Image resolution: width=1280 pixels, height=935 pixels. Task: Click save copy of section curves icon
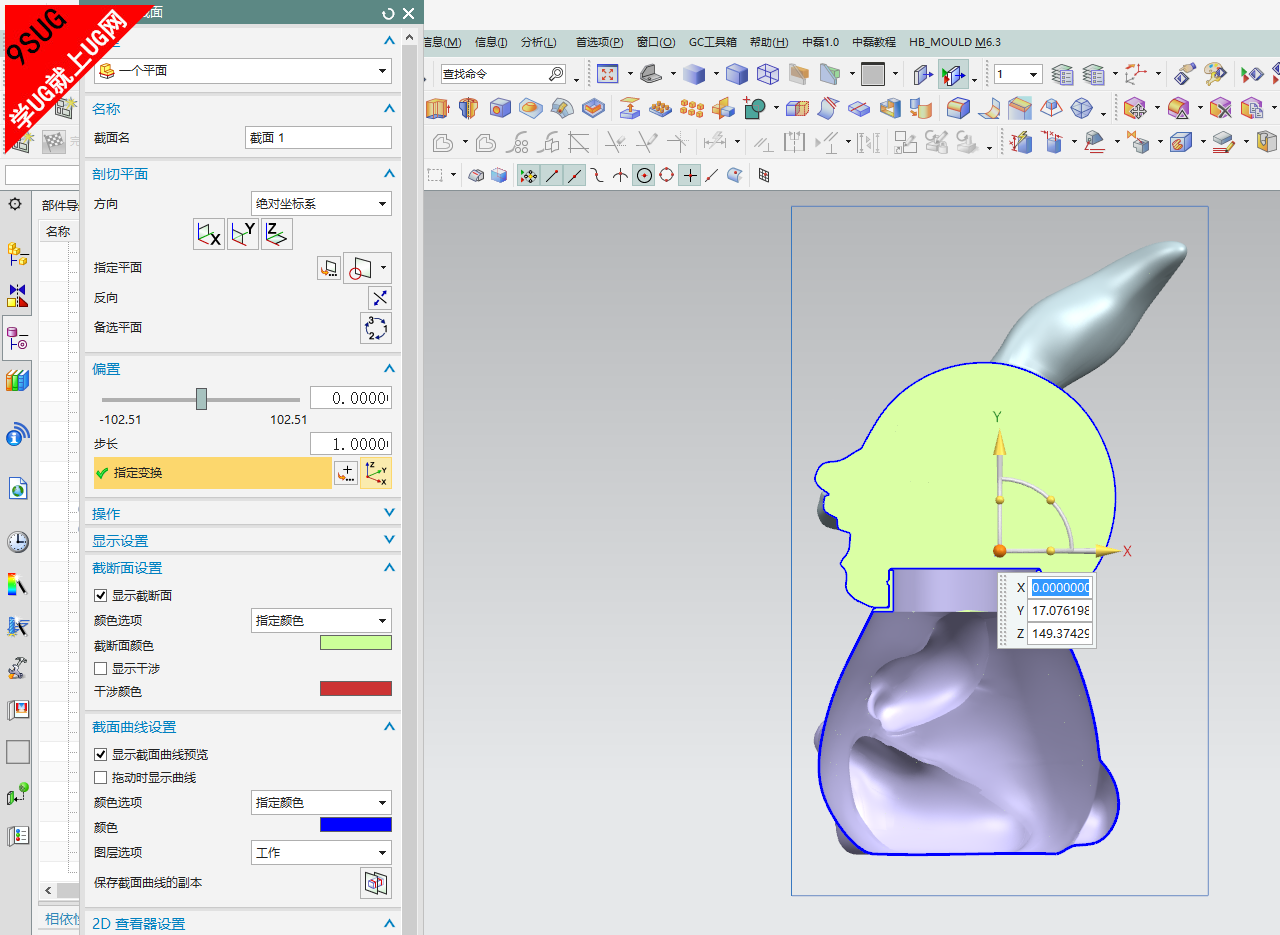point(376,883)
